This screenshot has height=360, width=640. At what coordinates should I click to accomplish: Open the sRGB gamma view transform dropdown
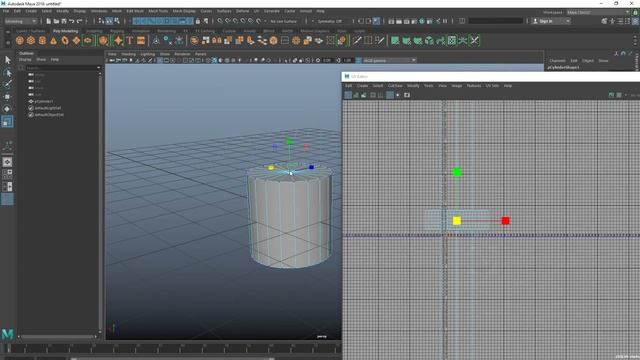click(x=389, y=60)
